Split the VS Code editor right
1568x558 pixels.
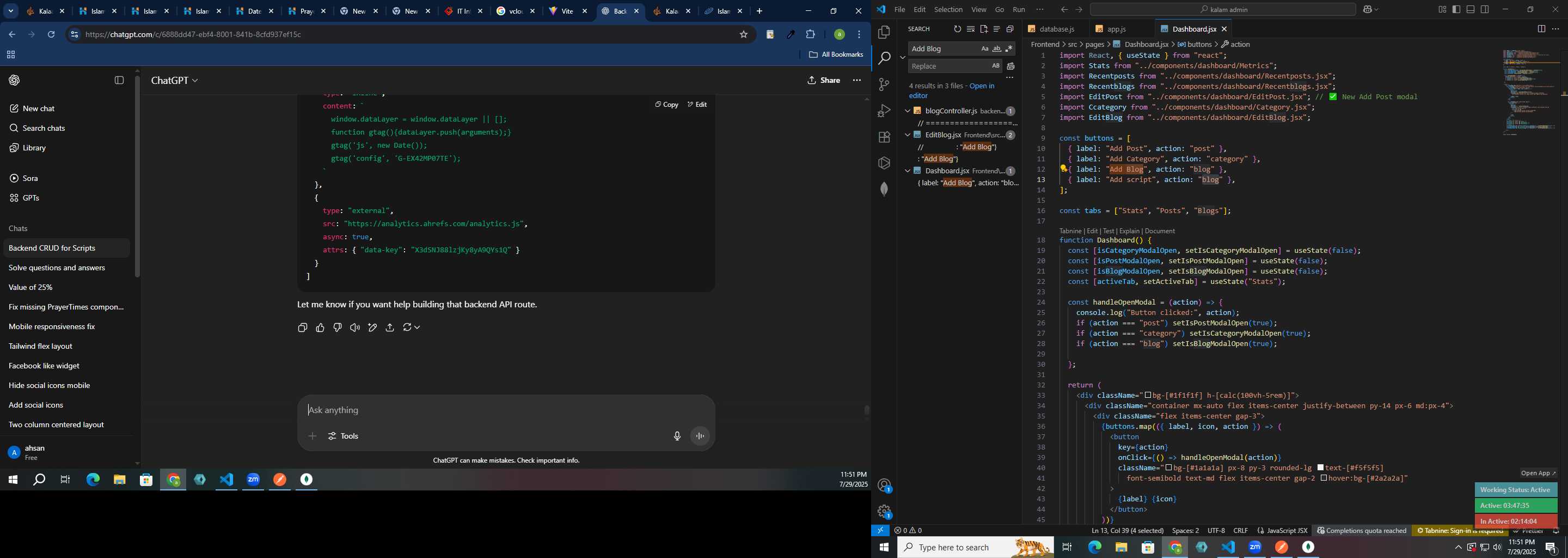1541,29
